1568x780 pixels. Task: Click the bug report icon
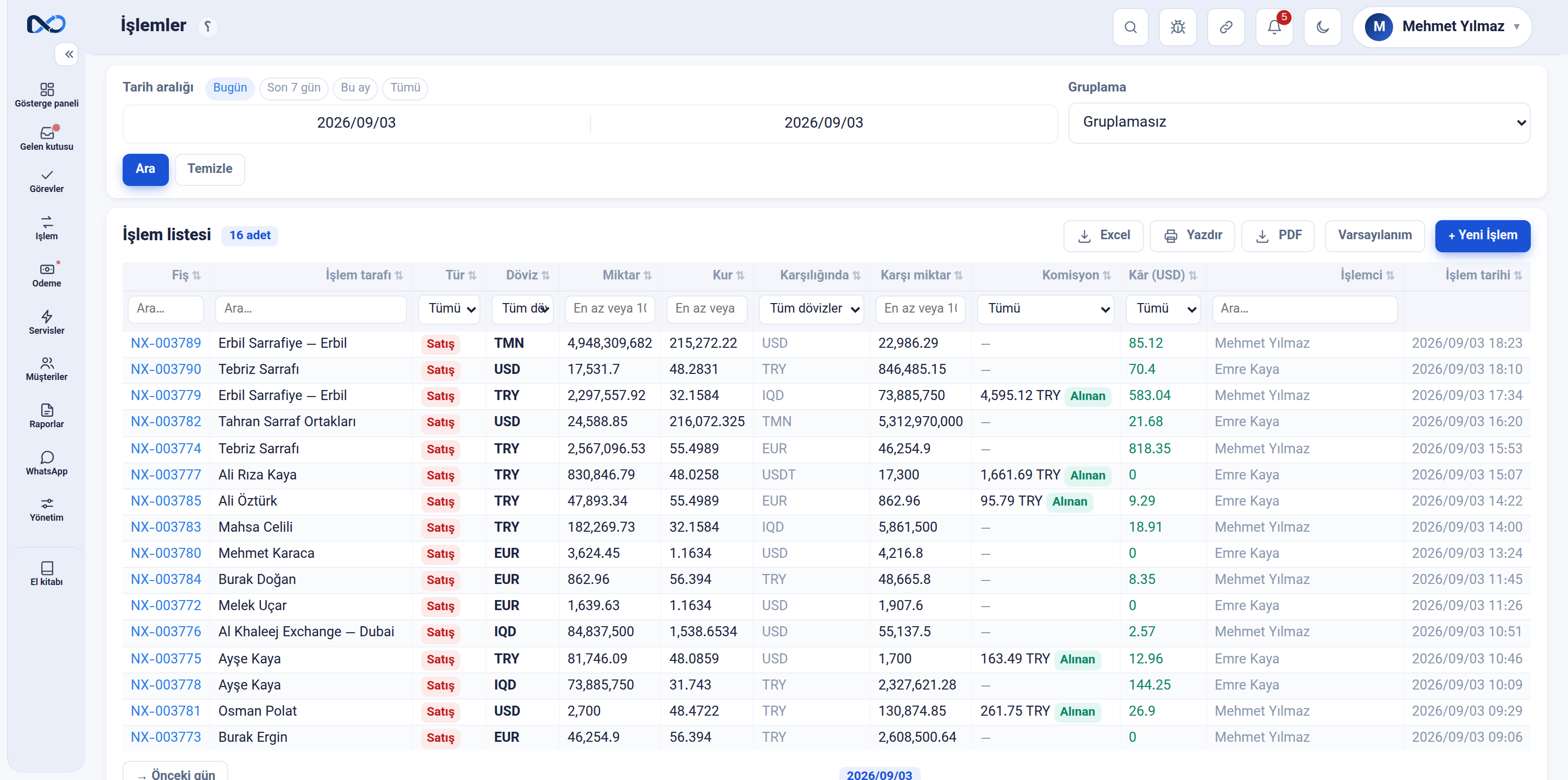click(x=1178, y=27)
